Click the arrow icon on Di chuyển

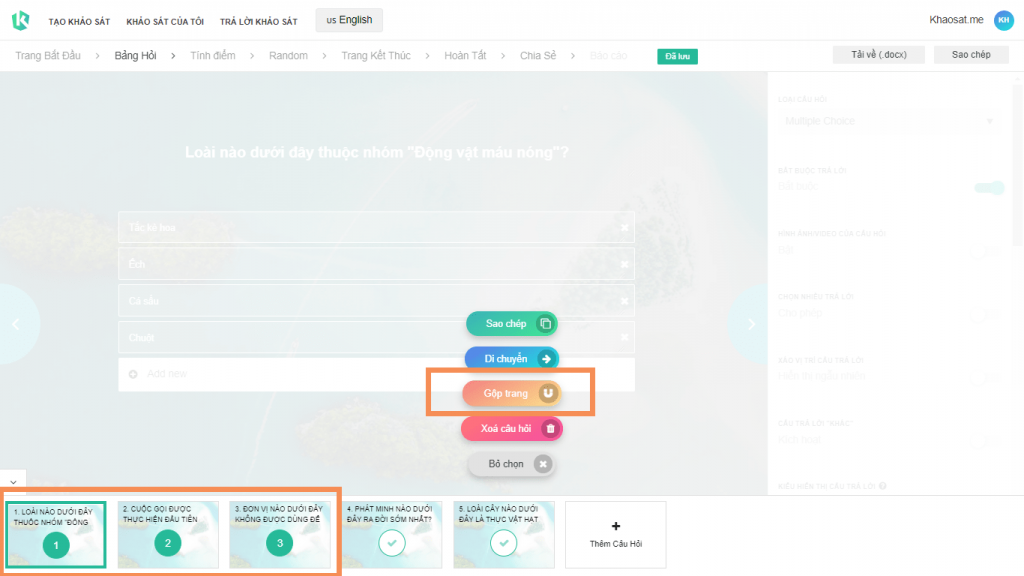tap(547, 359)
